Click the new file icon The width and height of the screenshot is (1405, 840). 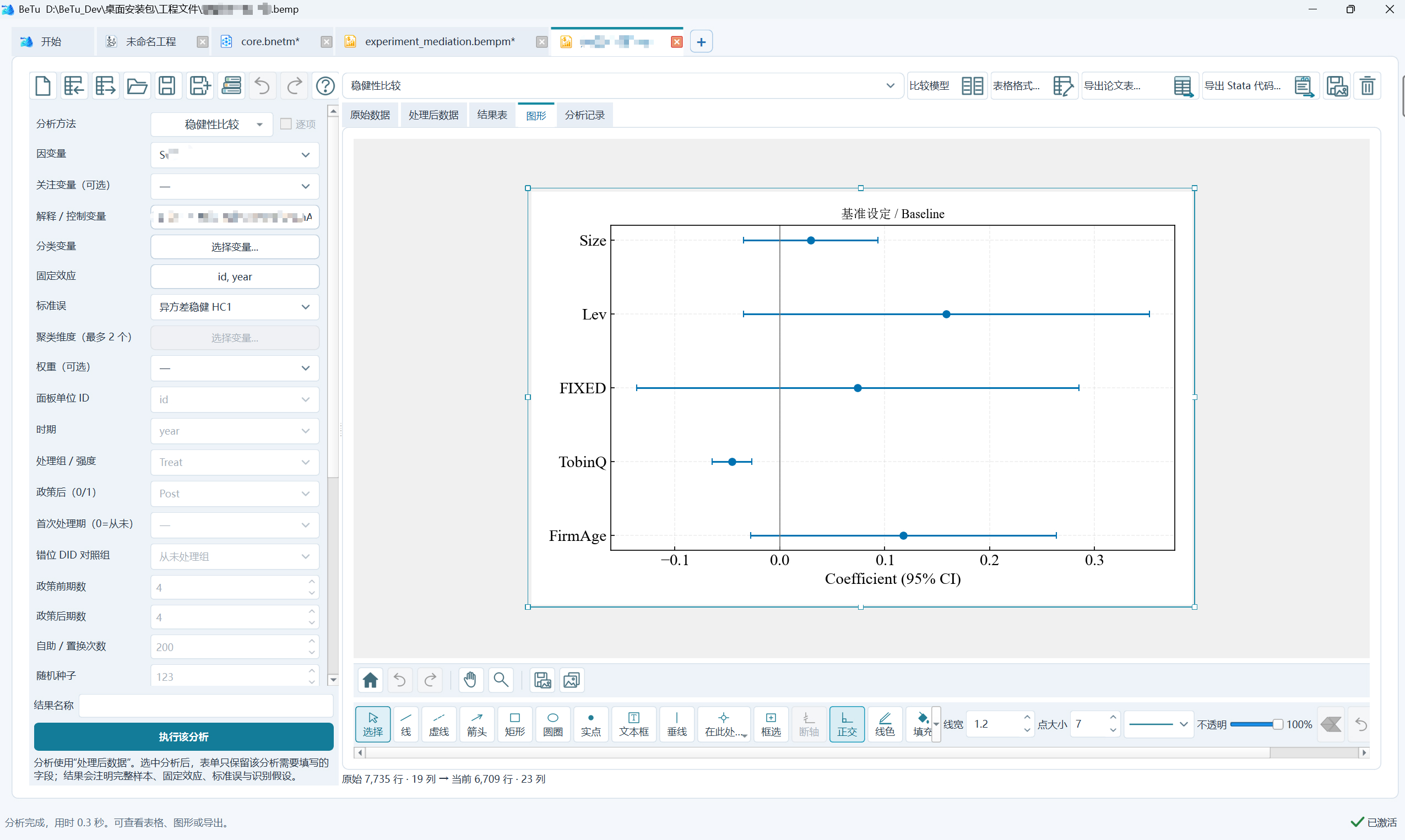[x=44, y=86]
